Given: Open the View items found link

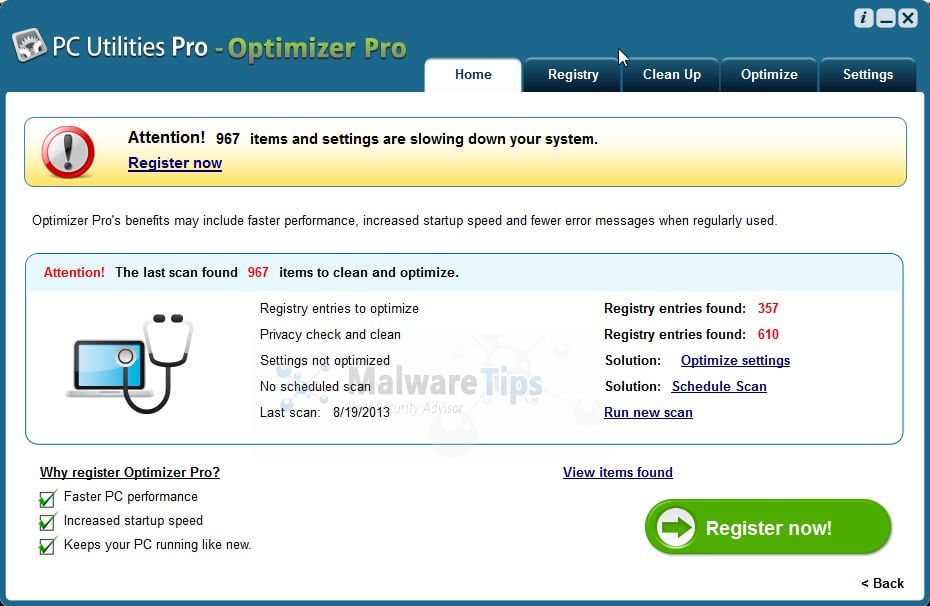Looking at the screenshot, I should (617, 473).
